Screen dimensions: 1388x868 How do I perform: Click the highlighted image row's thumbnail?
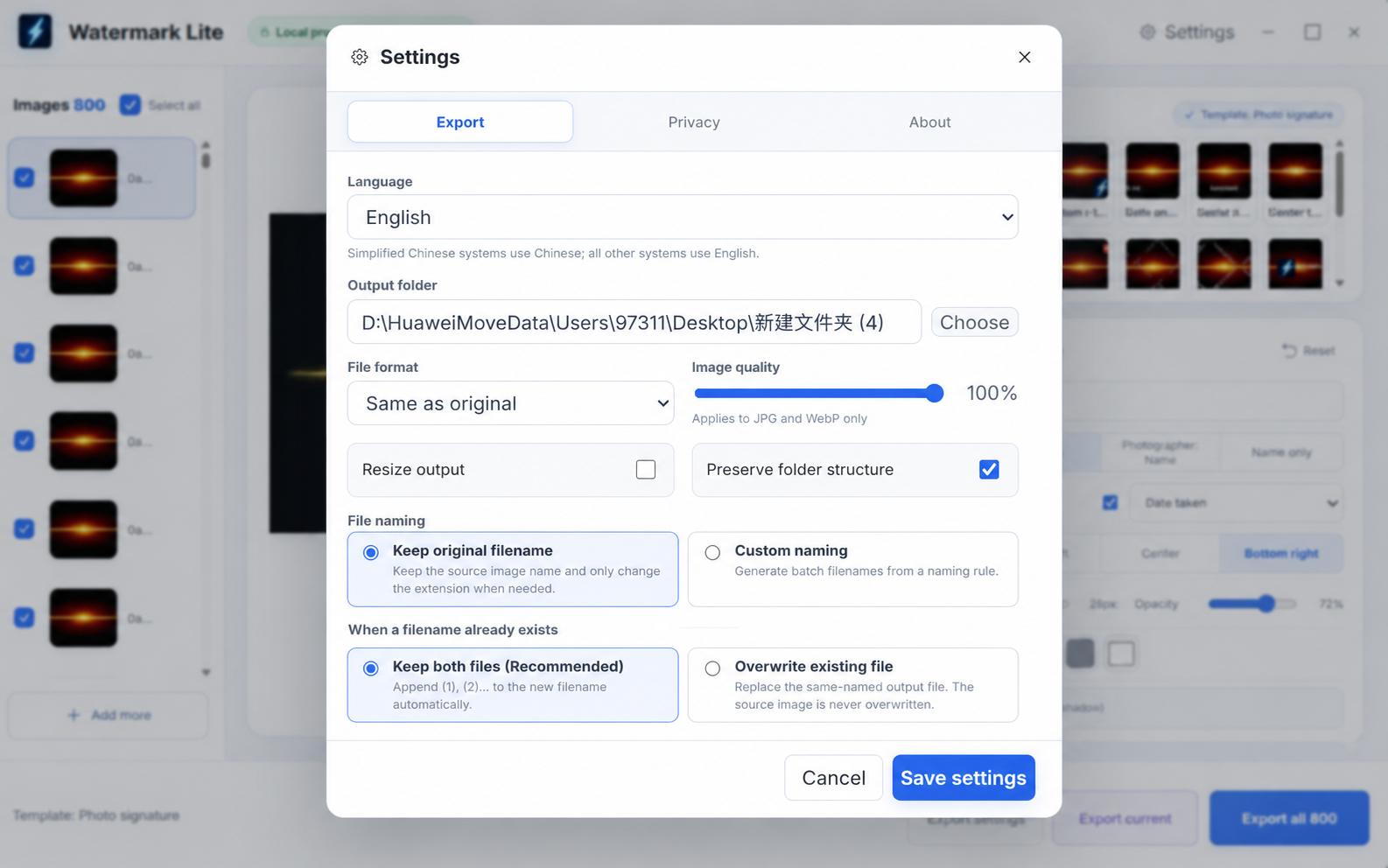(83, 178)
